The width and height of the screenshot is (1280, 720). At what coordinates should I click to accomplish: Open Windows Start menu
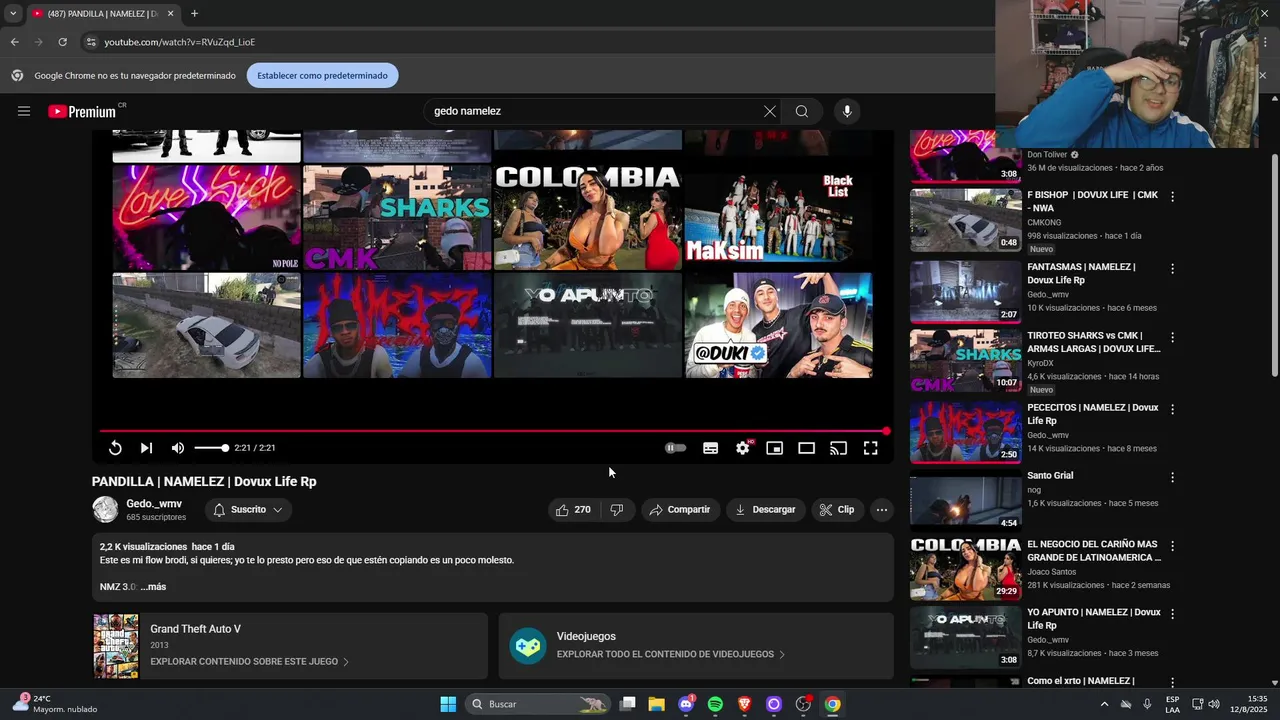click(448, 704)
